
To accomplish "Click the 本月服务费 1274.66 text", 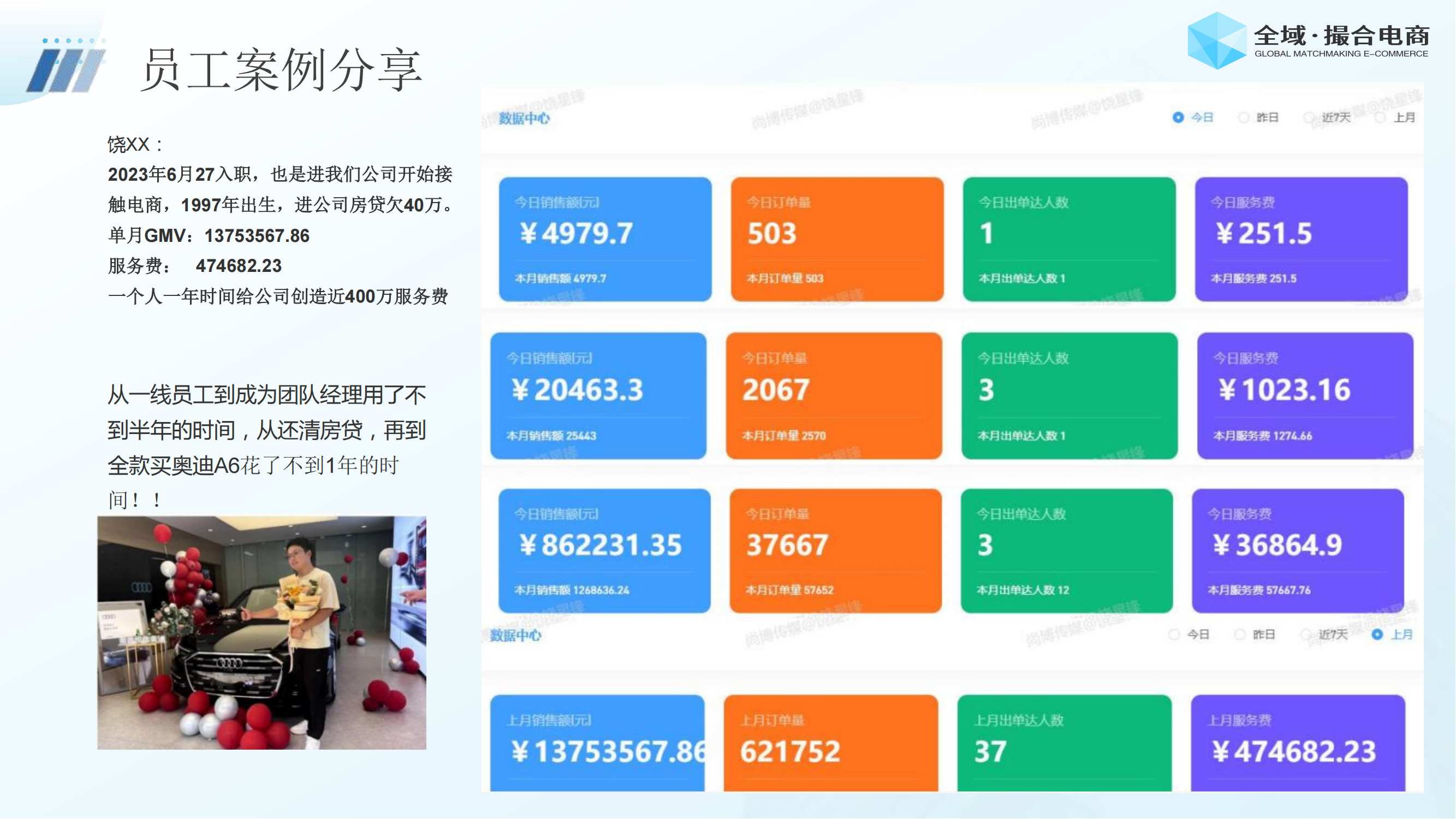I will click(x=1263, y=436).
